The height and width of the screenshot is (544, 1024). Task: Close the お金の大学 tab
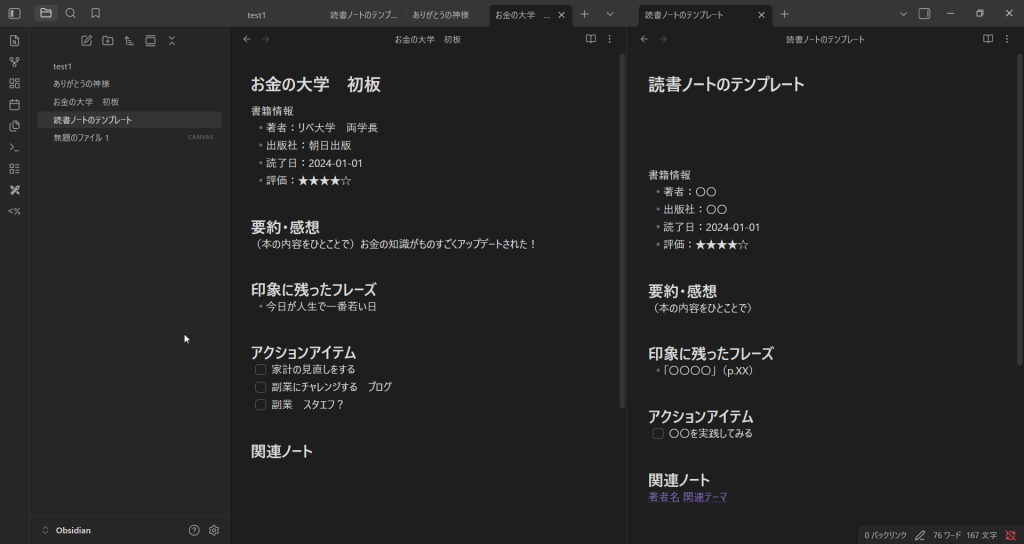click(562, 15)
